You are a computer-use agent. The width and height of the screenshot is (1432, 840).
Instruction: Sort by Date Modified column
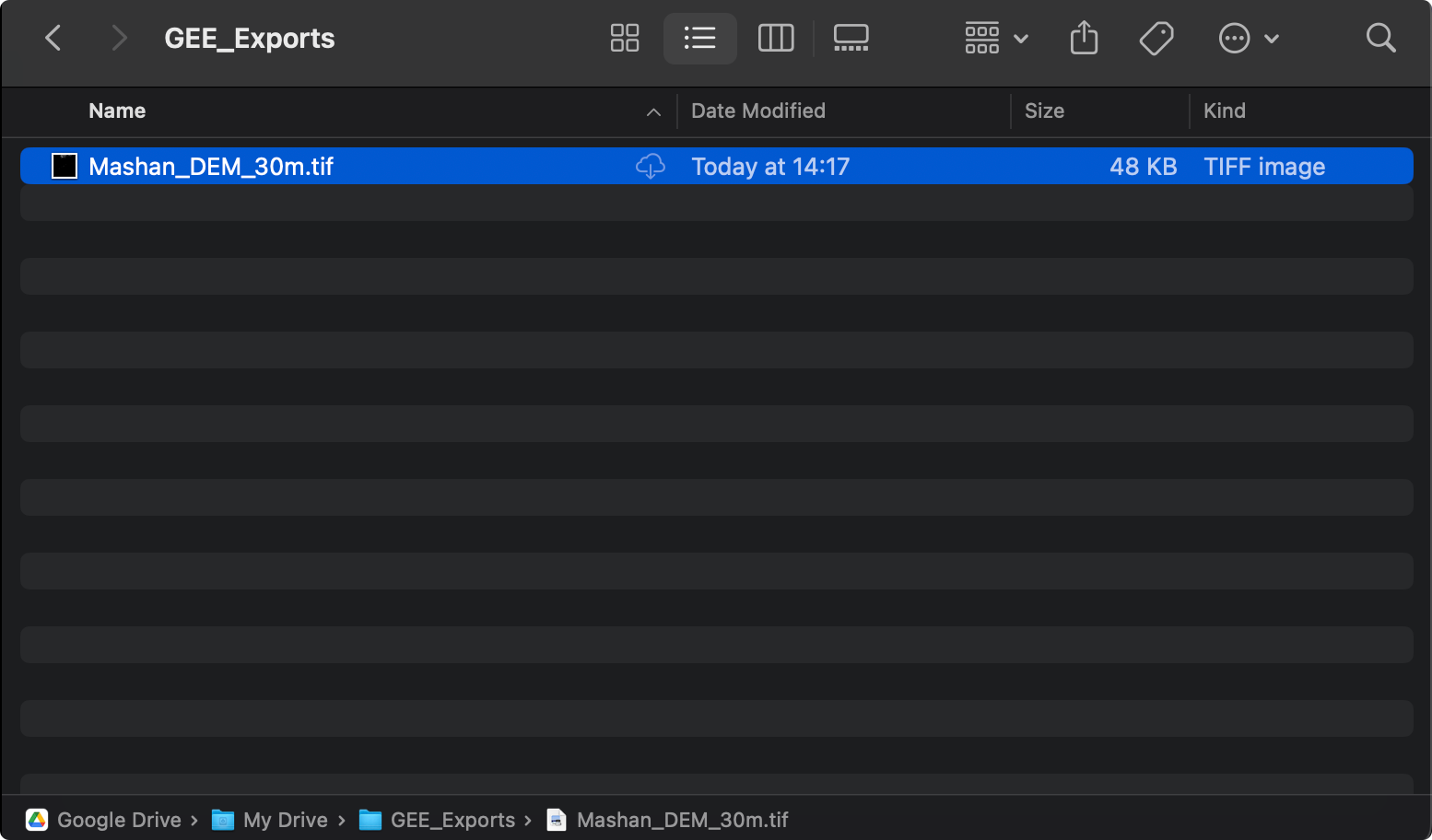tap(758, 111)
